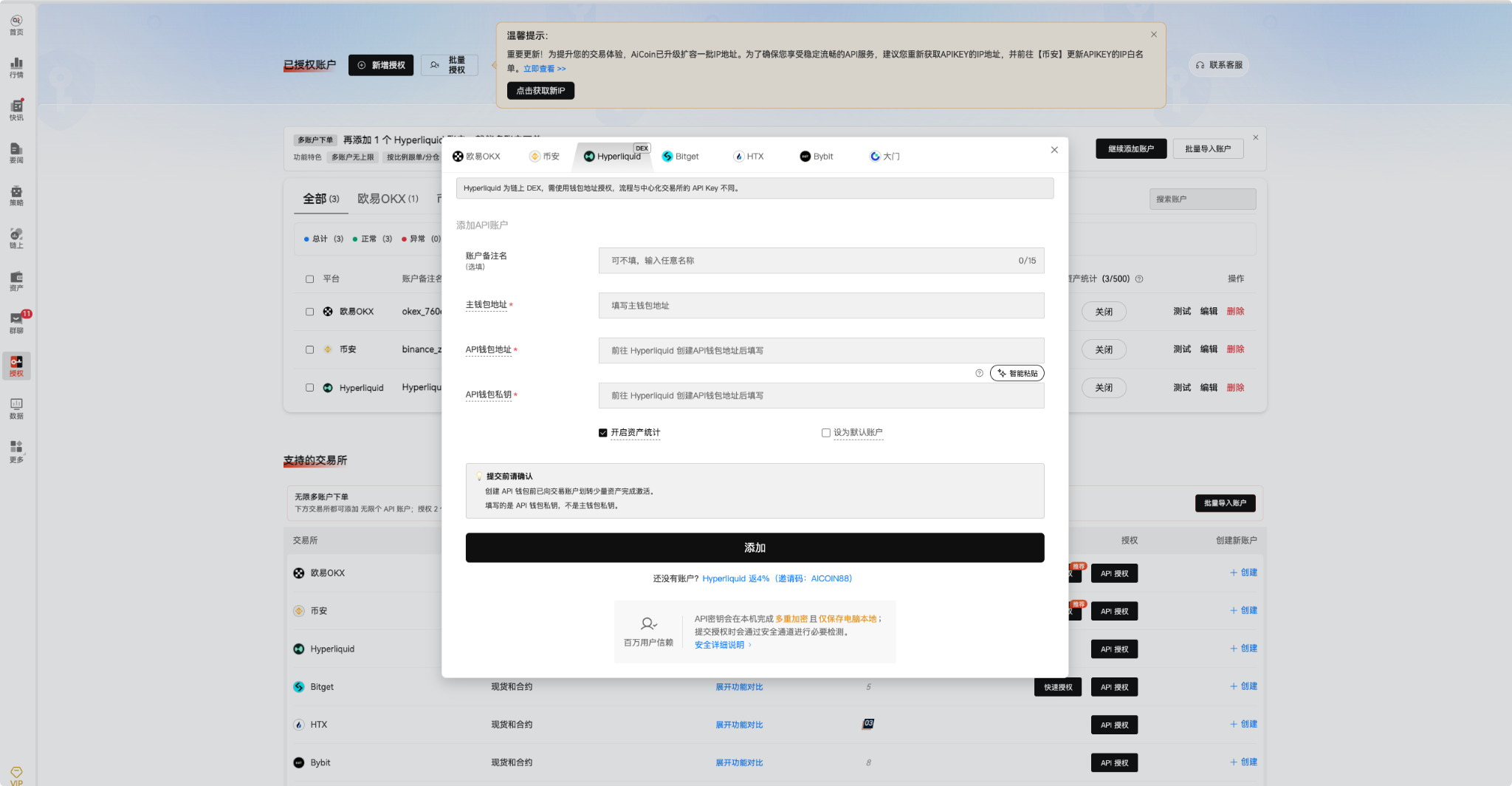Image resolution: width=1512 pixels, height=786 pixels.
Task: Switch to 大门 tab in dialog
Action: [x=884, y=157]
